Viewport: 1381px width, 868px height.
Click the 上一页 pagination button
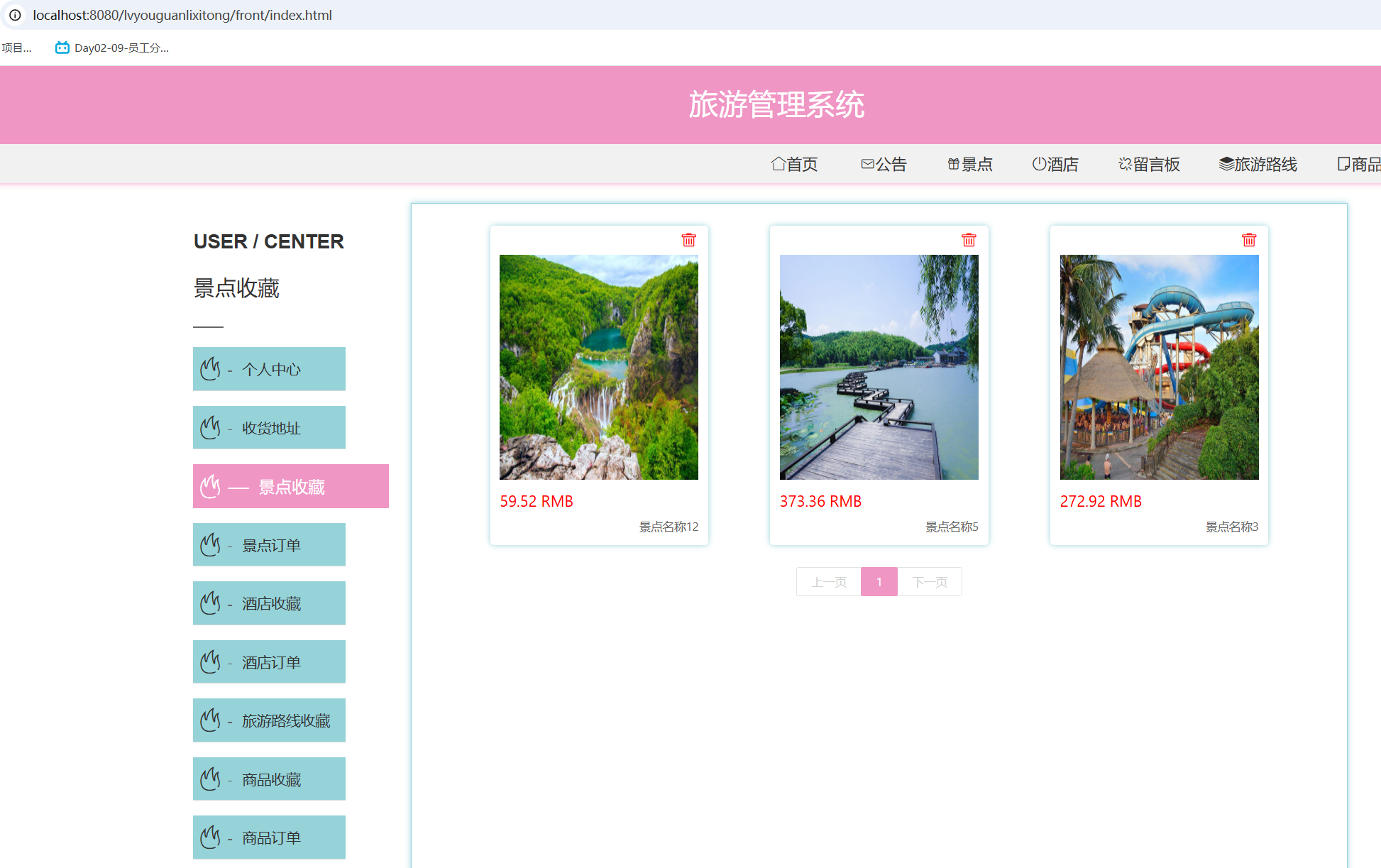point(829,582)
